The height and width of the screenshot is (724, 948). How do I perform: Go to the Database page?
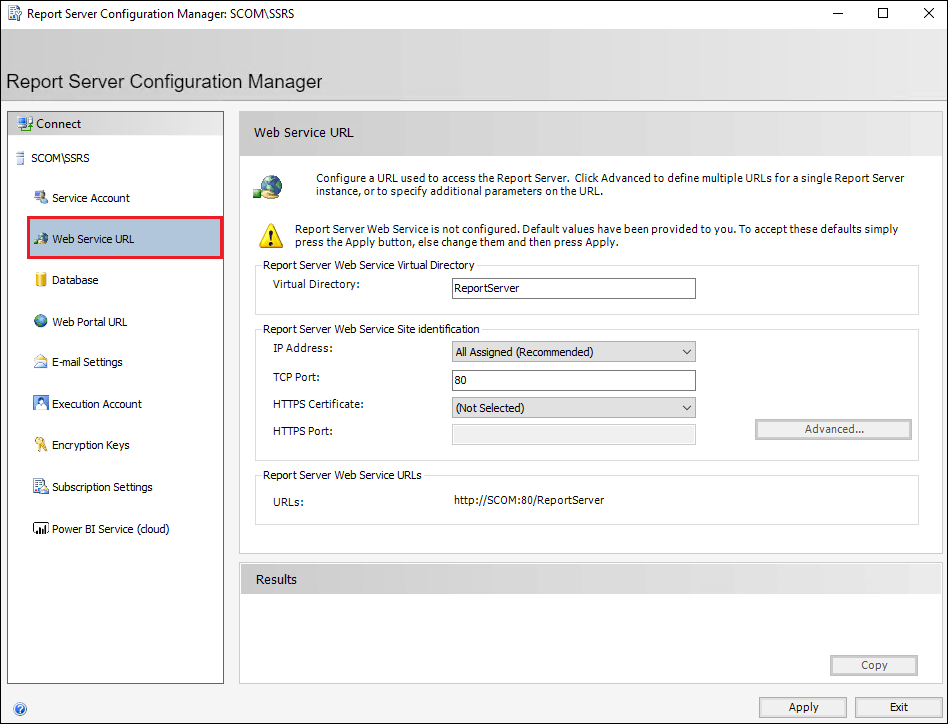tap(75, 280)
